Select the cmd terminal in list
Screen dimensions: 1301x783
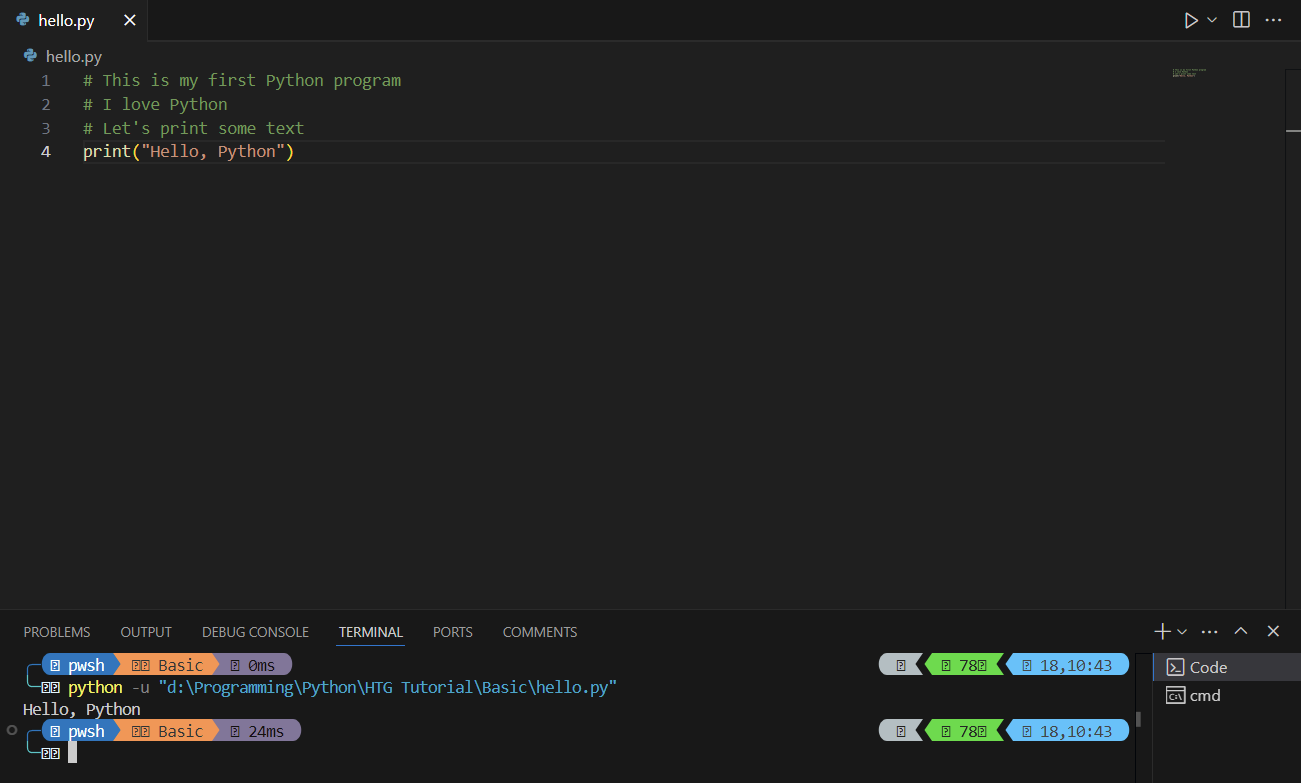(x=1205, y=695)
